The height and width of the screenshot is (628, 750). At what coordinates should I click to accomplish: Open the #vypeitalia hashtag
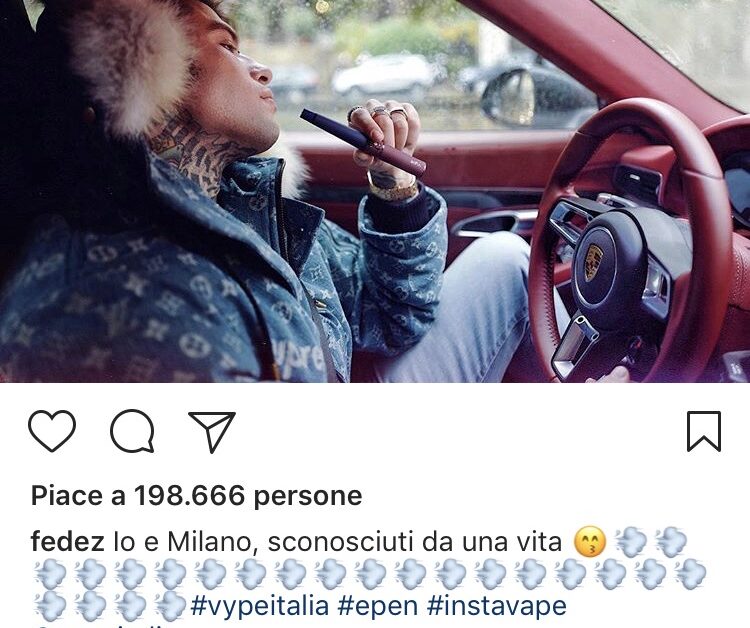tap(260, 606)
